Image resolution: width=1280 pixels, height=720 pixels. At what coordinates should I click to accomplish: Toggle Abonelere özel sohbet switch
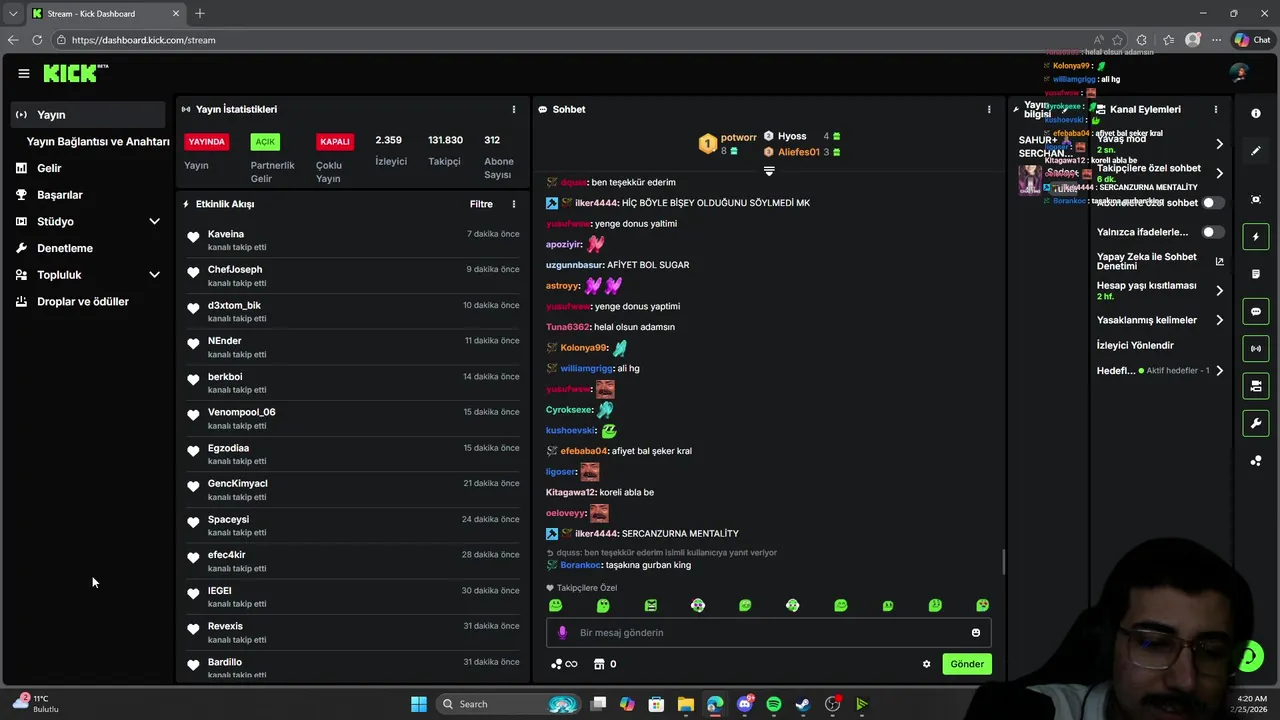tap(1212, 203)
